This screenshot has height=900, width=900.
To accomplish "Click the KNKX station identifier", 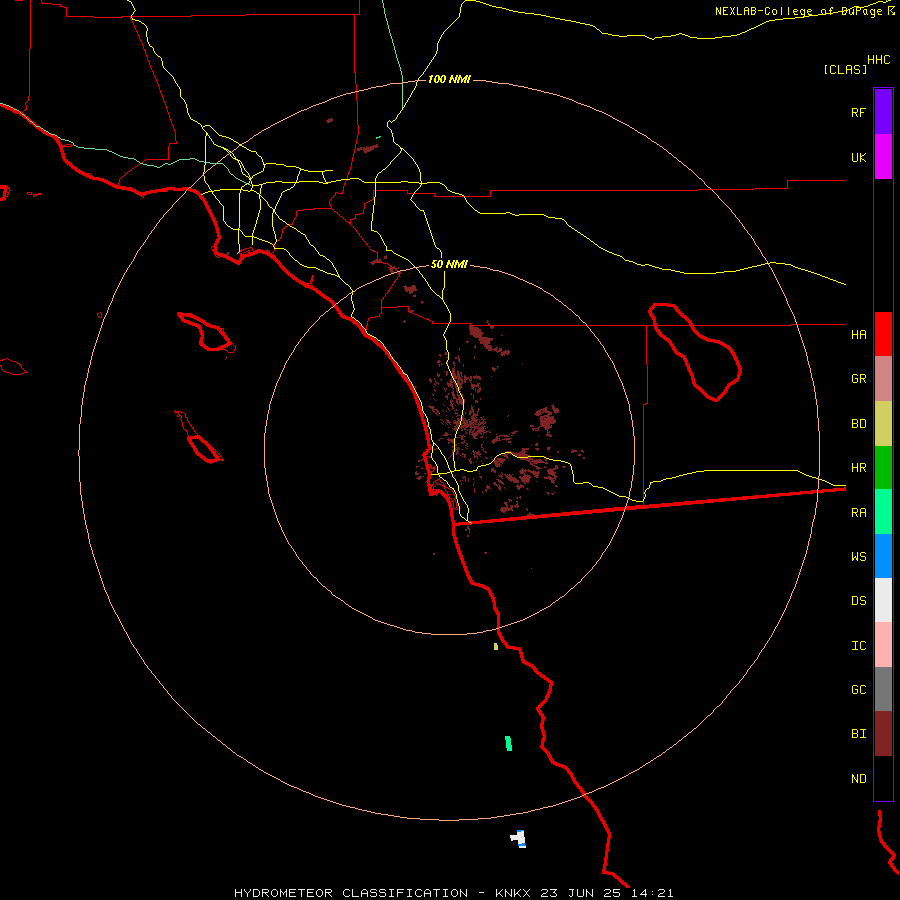I will [513, 893].
